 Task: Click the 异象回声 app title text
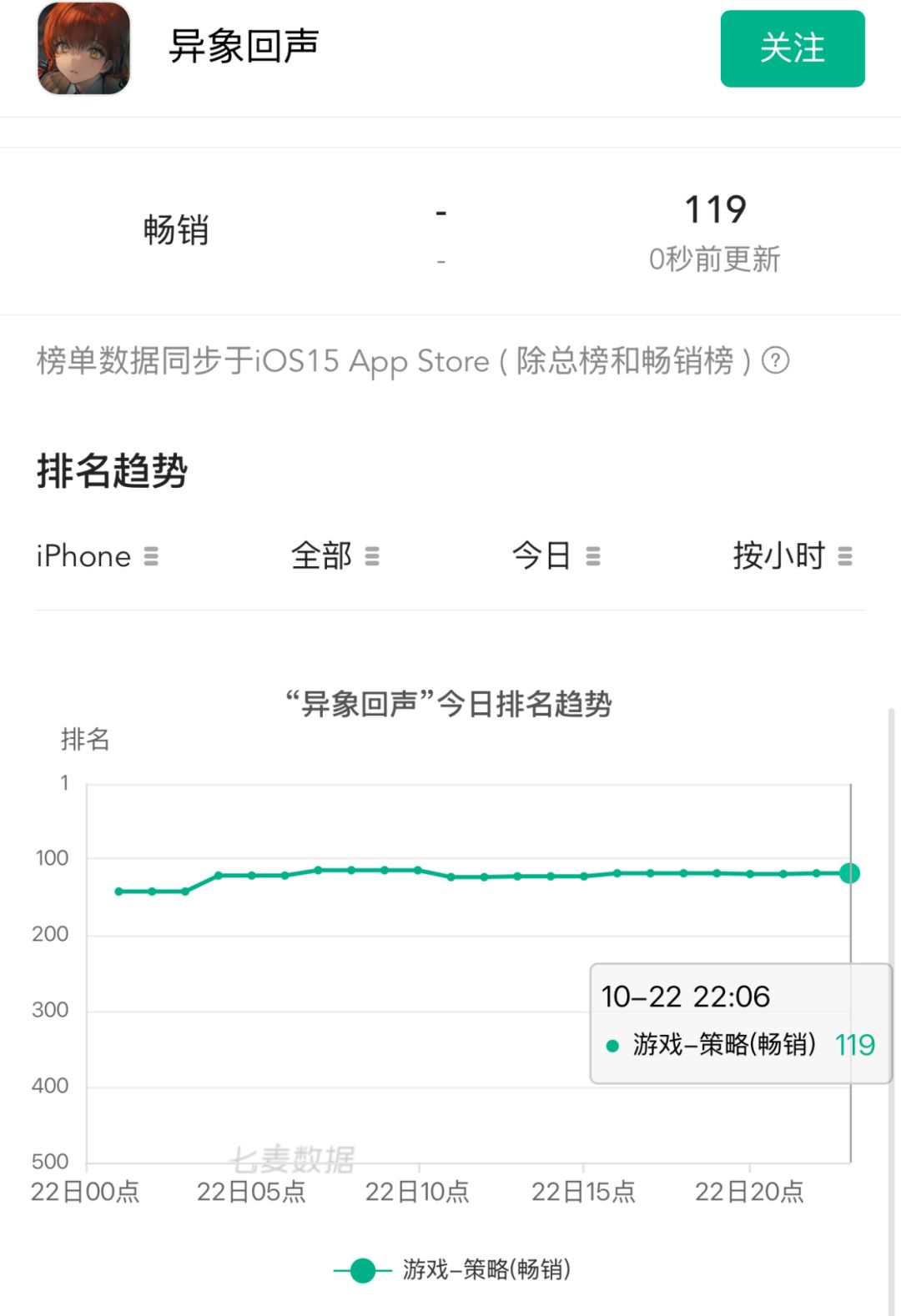click(244, 46)
